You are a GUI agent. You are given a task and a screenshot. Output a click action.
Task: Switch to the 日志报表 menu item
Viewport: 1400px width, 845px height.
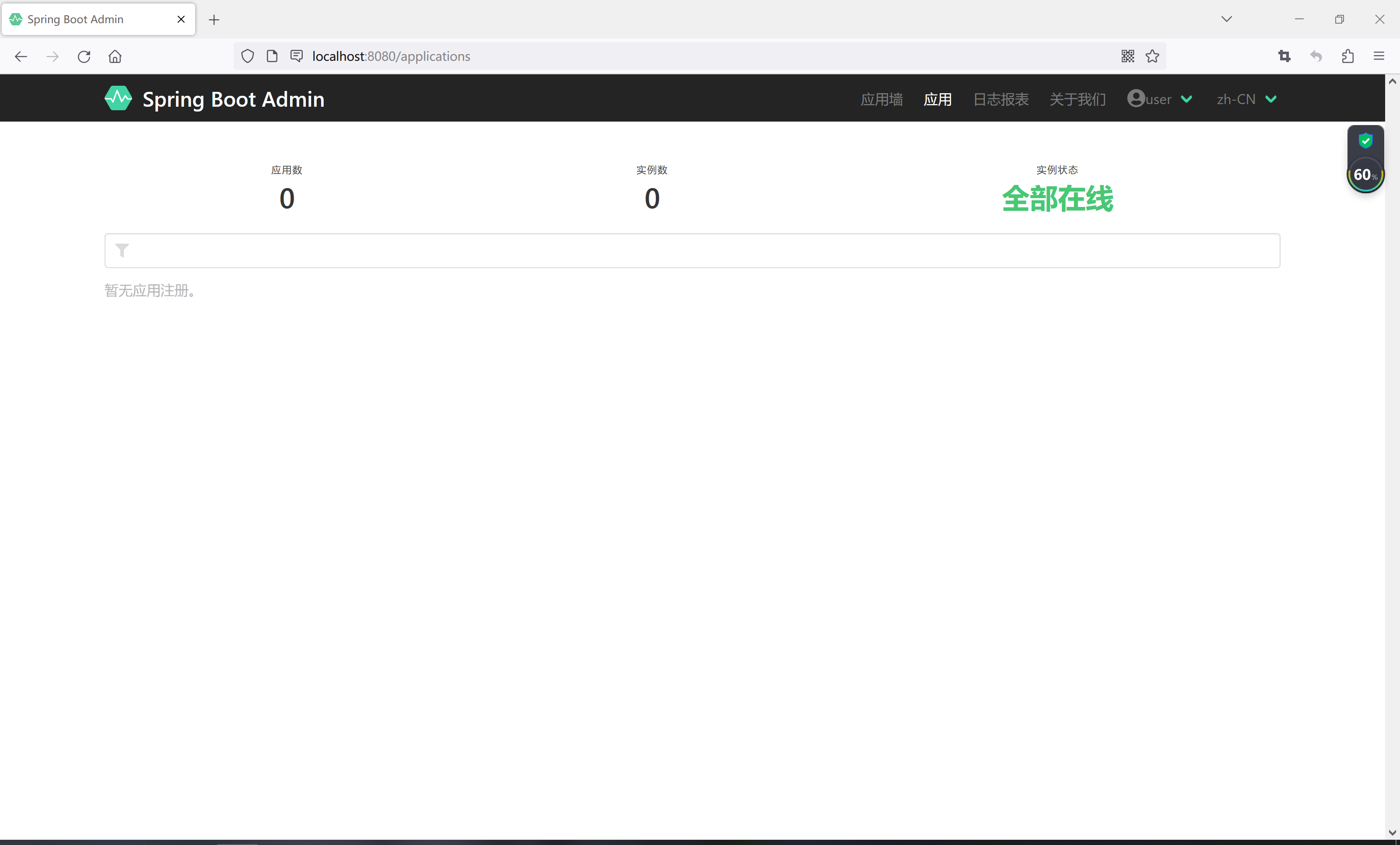[1001, 99]
